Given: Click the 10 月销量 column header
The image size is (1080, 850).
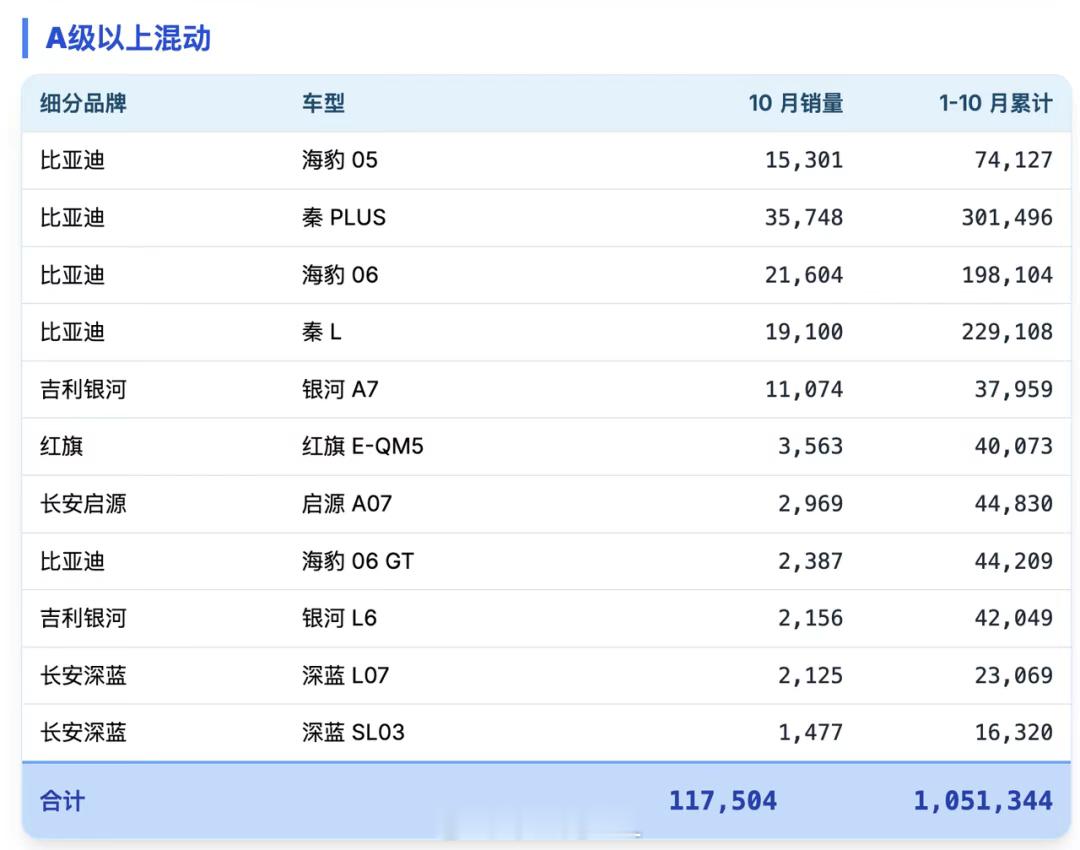Looking at the screenshot, I should 796,103.
